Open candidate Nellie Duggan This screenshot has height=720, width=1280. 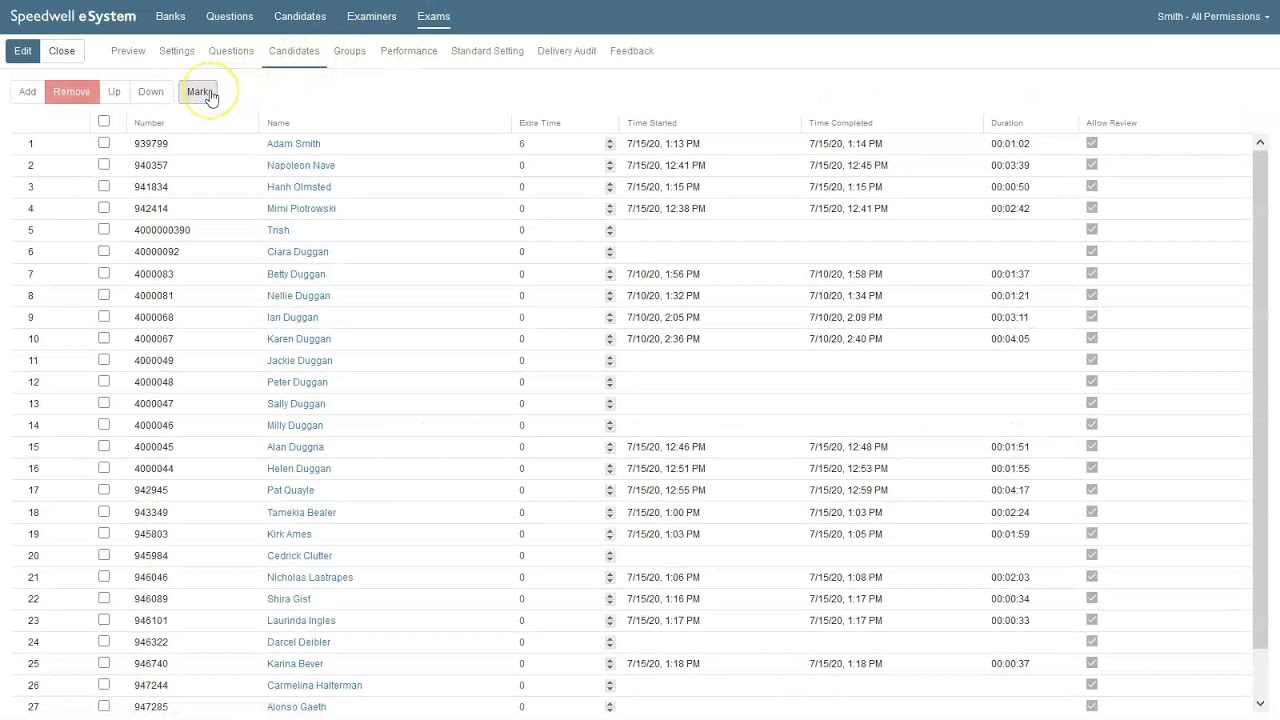pyautogui.click(x=298, y=296)
